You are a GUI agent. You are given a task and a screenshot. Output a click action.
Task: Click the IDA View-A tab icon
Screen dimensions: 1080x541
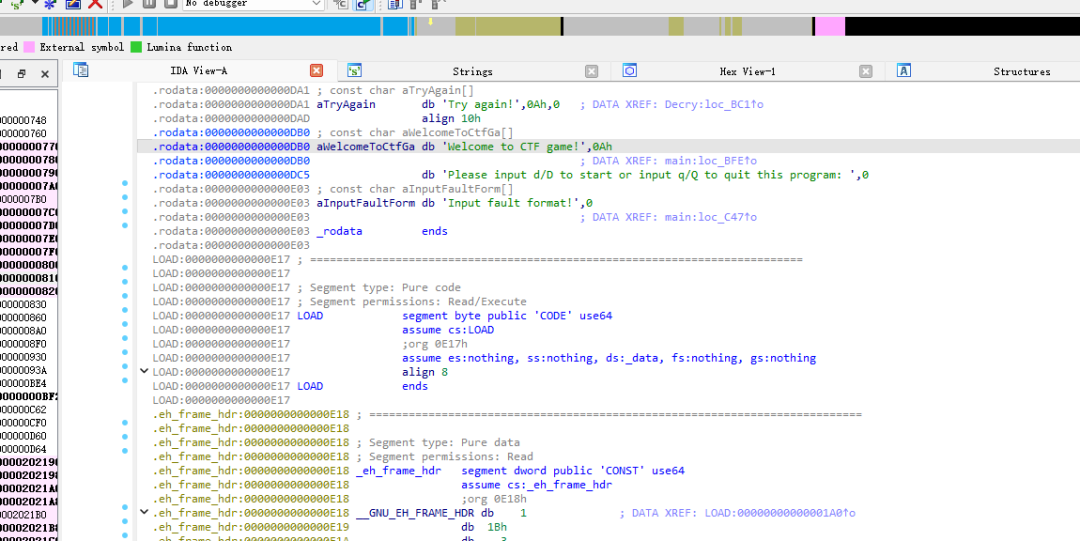point(81,70)
